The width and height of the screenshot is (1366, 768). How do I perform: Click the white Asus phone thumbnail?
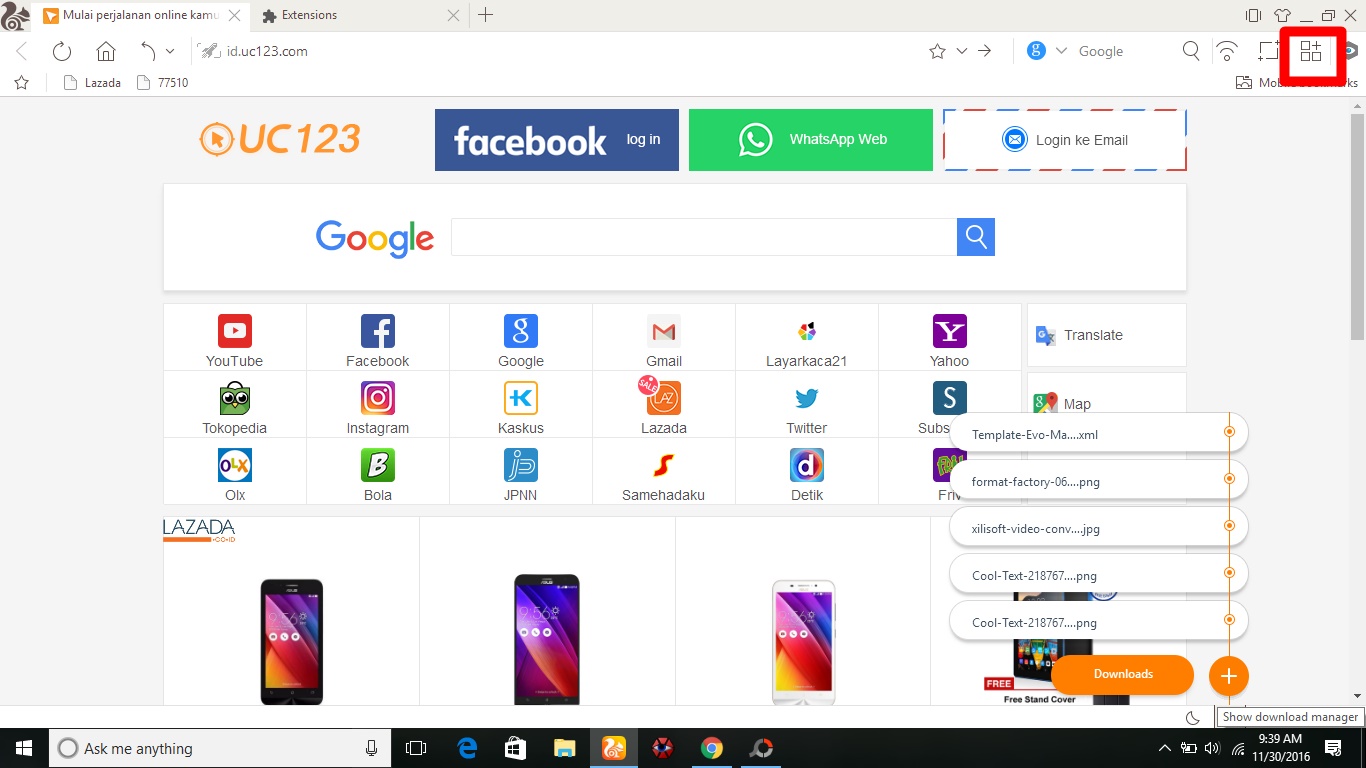pyautogui.click(x=803, y=642)
